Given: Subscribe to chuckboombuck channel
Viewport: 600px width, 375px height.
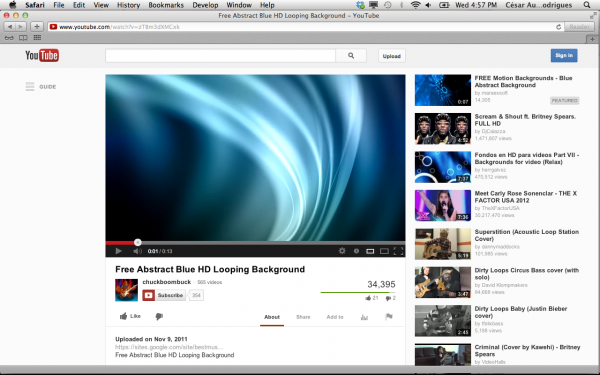Looking at the screenshot, I should pos(164,295).
